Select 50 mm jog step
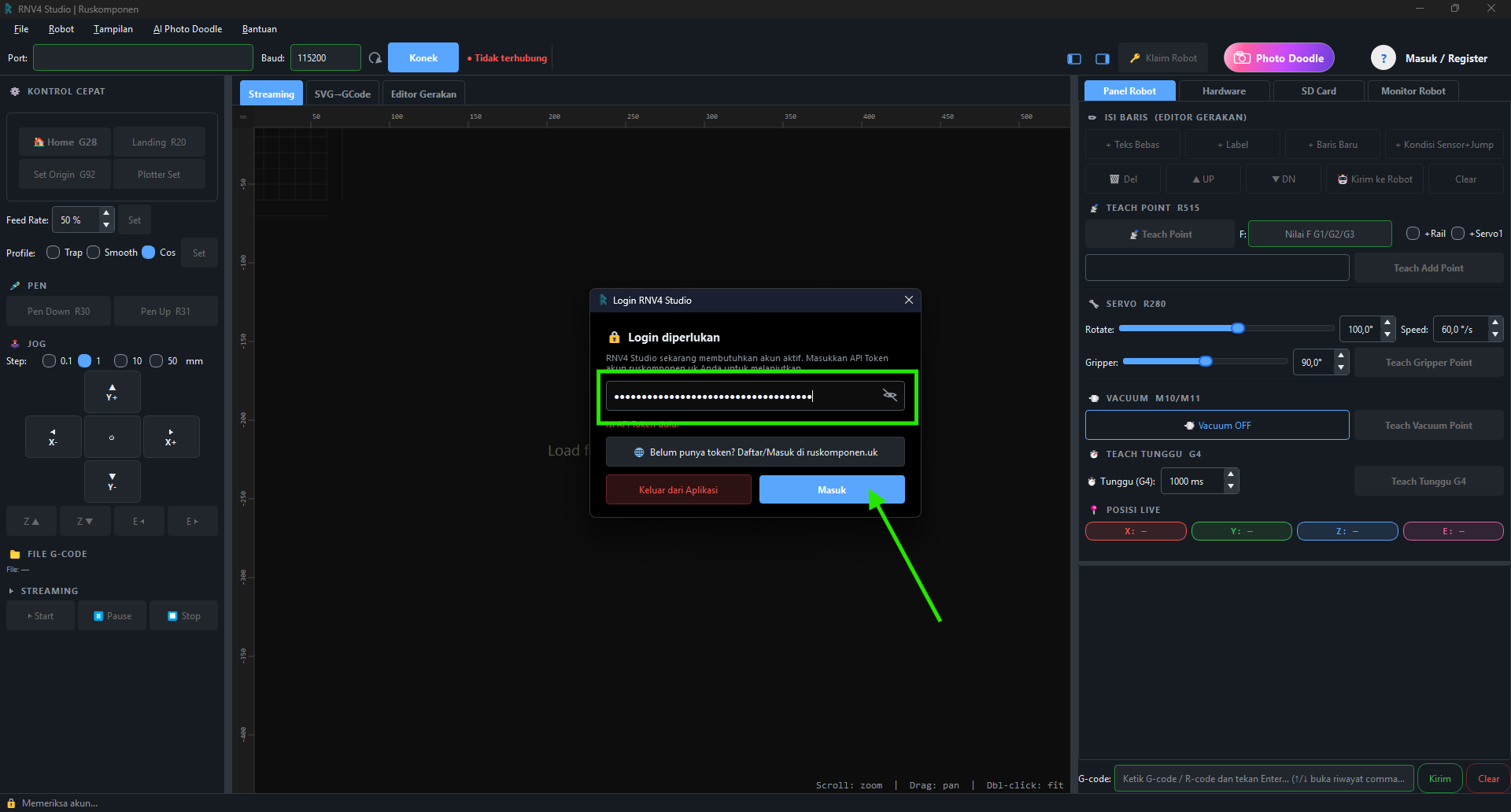Image resolution: width=1511 pixels, height=812 pixels. click(156, 361)
